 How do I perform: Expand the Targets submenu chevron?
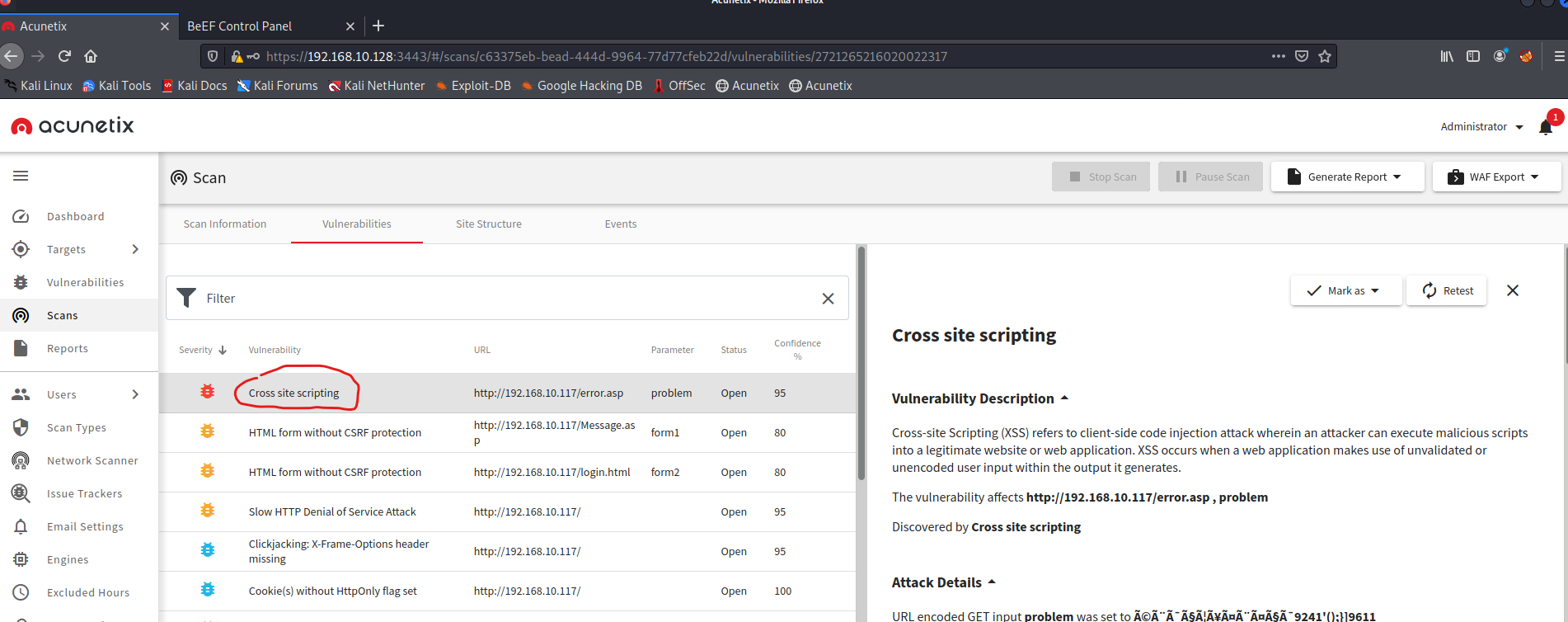point(135,249)
